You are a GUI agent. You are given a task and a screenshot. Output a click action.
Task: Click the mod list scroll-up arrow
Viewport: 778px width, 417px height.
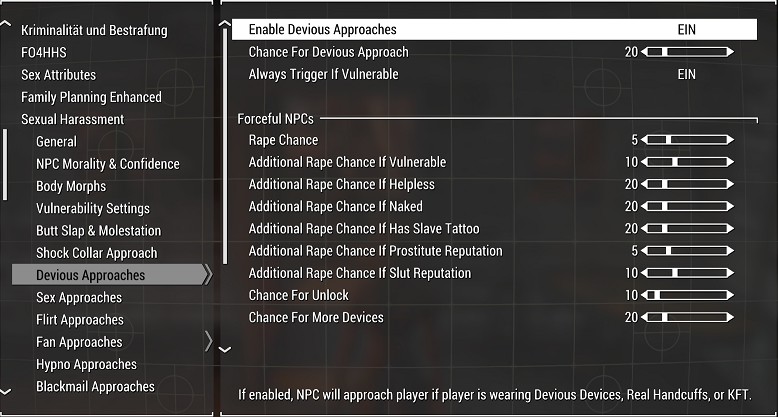5,23
